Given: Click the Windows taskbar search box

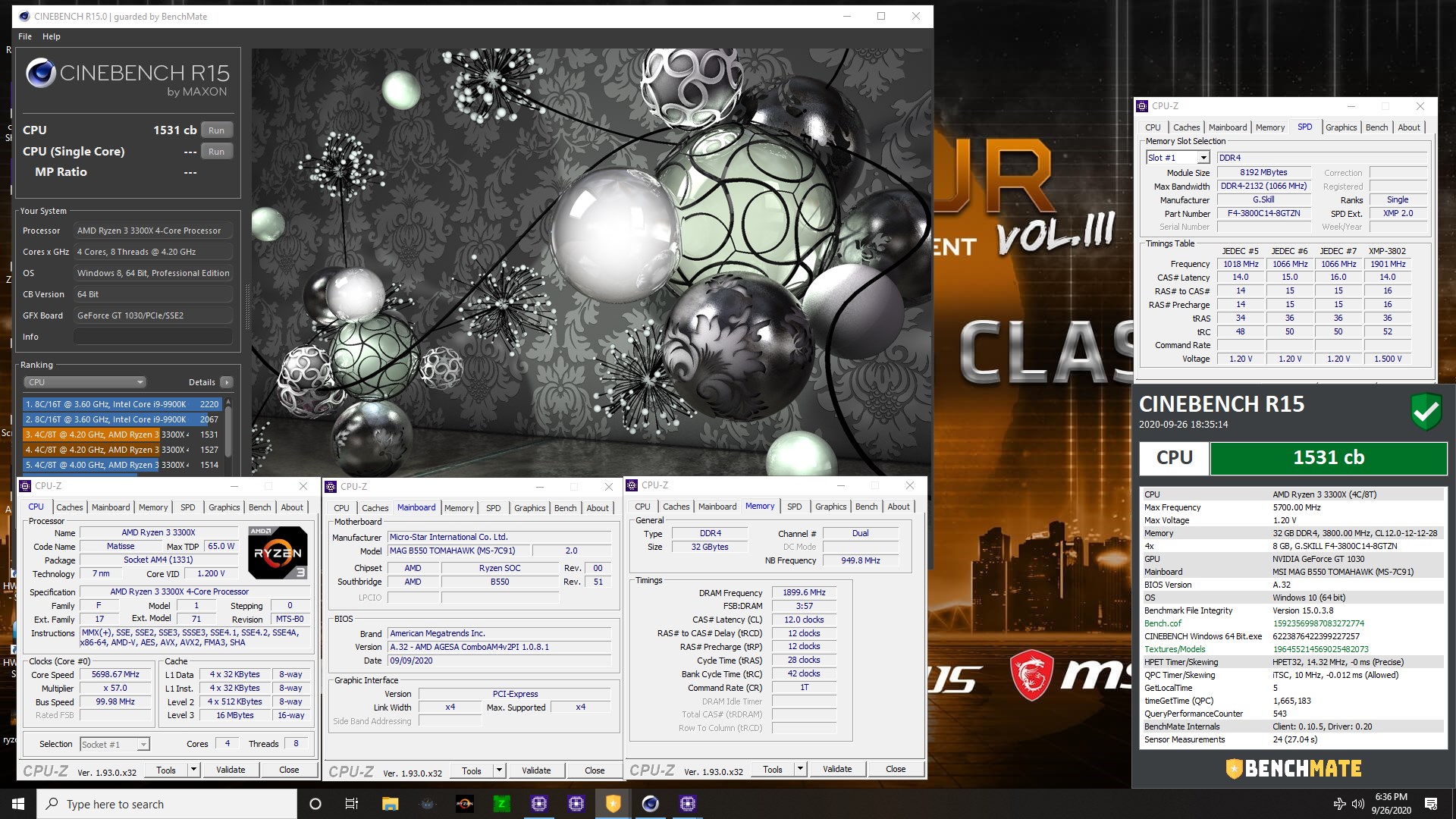Looking at the screenshot, I should point(167,804).
